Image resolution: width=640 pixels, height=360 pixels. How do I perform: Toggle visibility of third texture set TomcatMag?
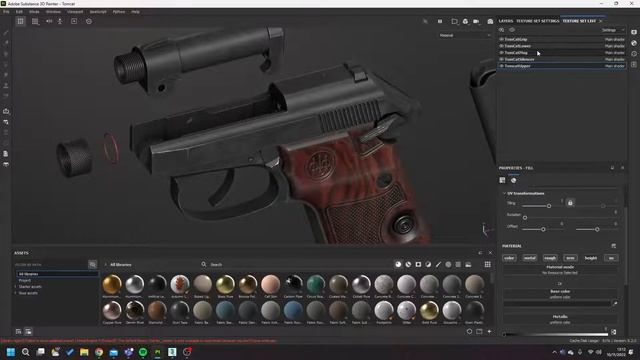(501, 53)
